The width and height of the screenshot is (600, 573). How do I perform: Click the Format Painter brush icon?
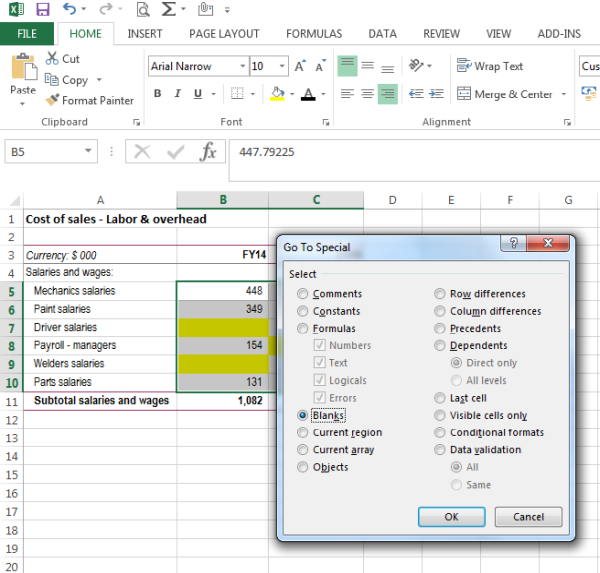pyautogui.click(x=53, y=100)
